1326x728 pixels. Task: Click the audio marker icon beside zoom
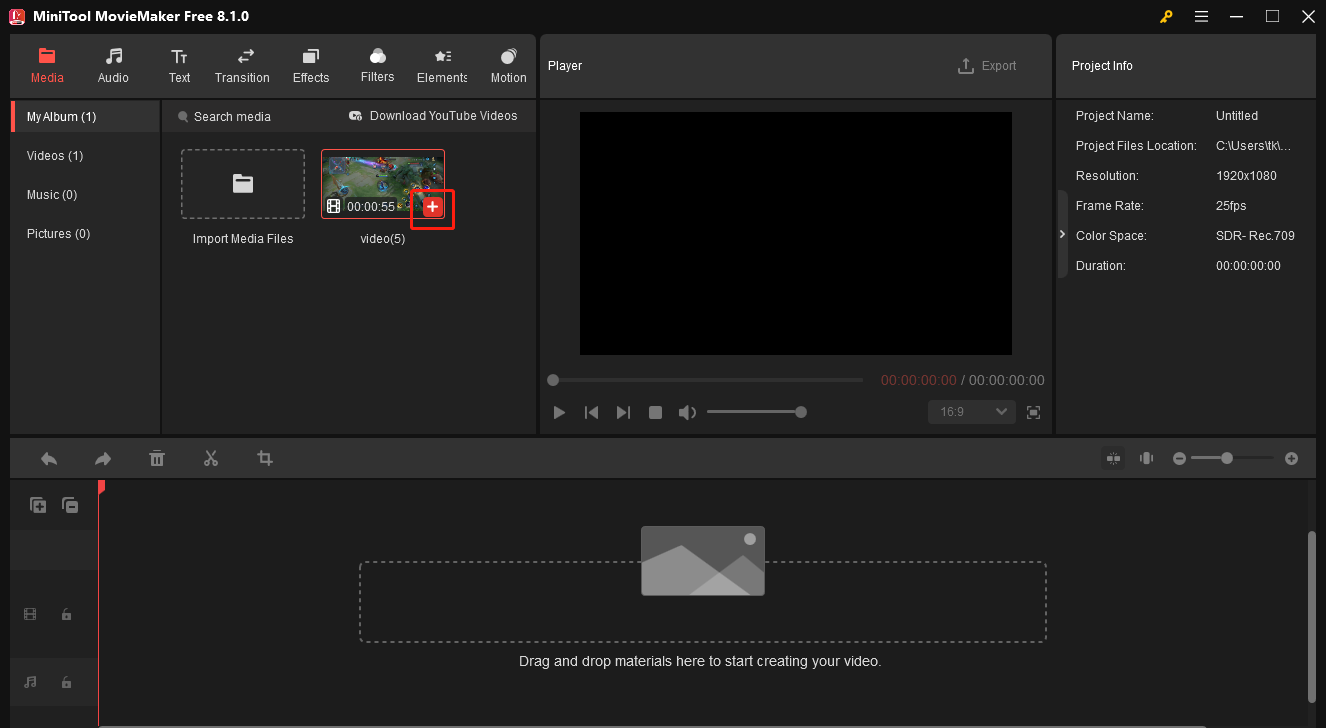tap(1146, 458)
